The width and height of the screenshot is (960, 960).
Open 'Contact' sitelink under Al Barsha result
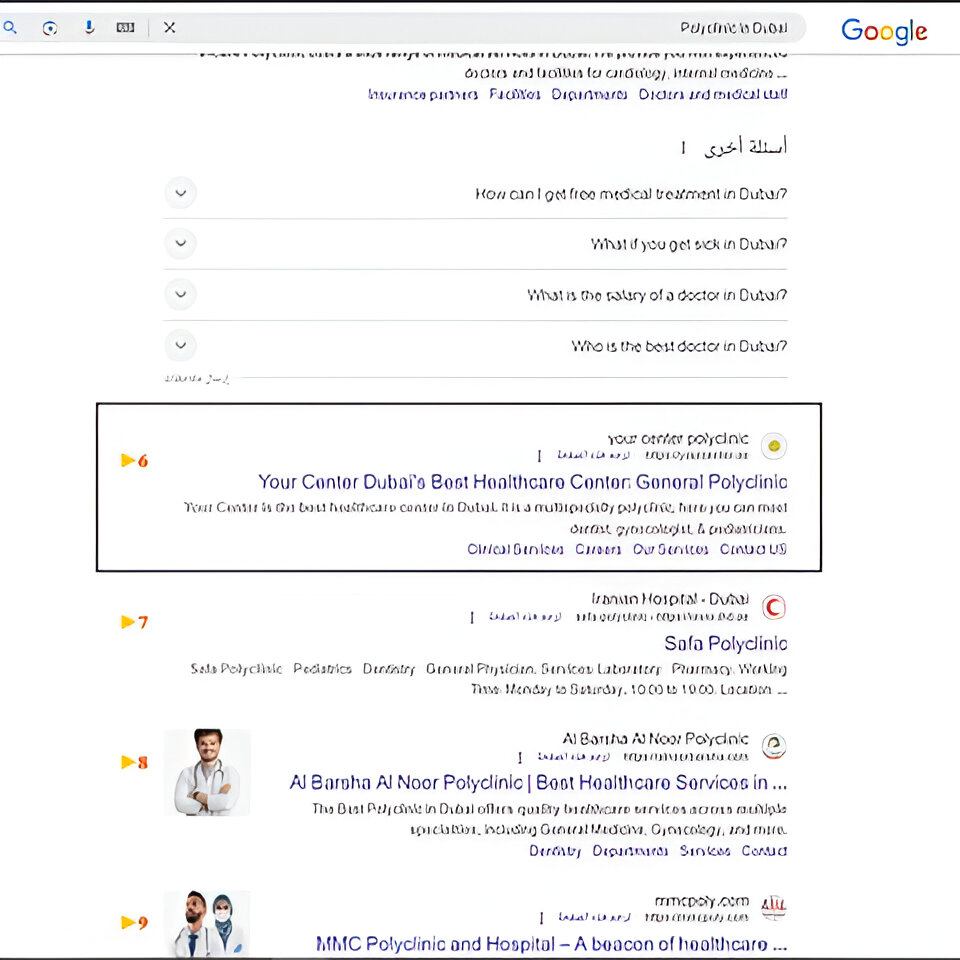pos(764,851)
